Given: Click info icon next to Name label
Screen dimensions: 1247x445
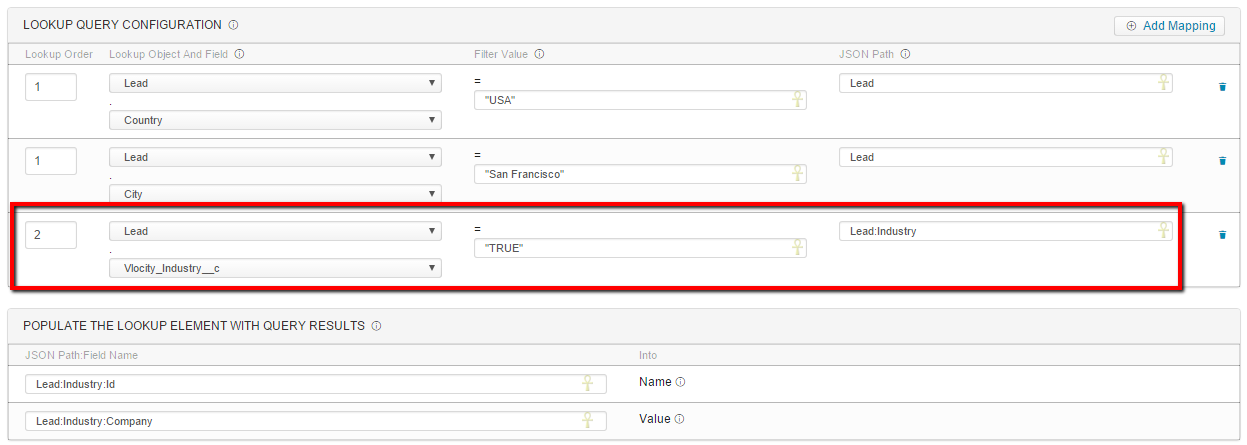Looking at the screenshot, I should pos(680,382).
